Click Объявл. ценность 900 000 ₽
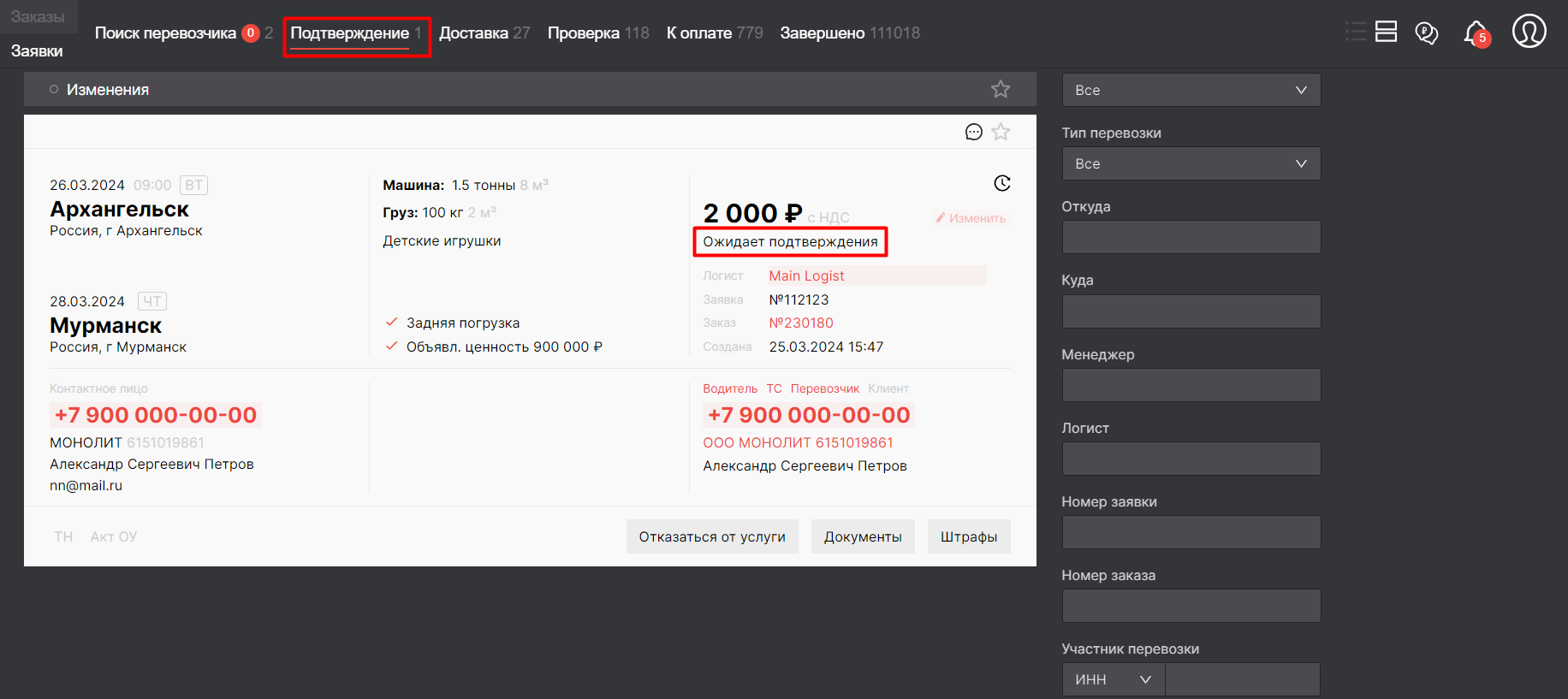This screenshot has width=1568, height=699. click(504, 347)
